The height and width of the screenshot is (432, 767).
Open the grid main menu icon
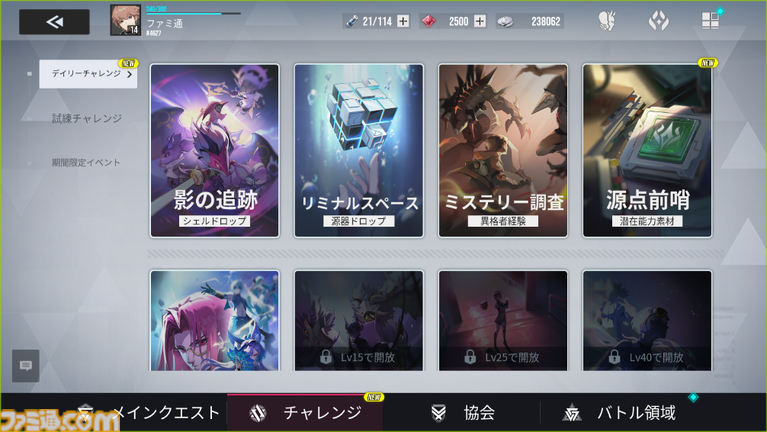point(710,21)
